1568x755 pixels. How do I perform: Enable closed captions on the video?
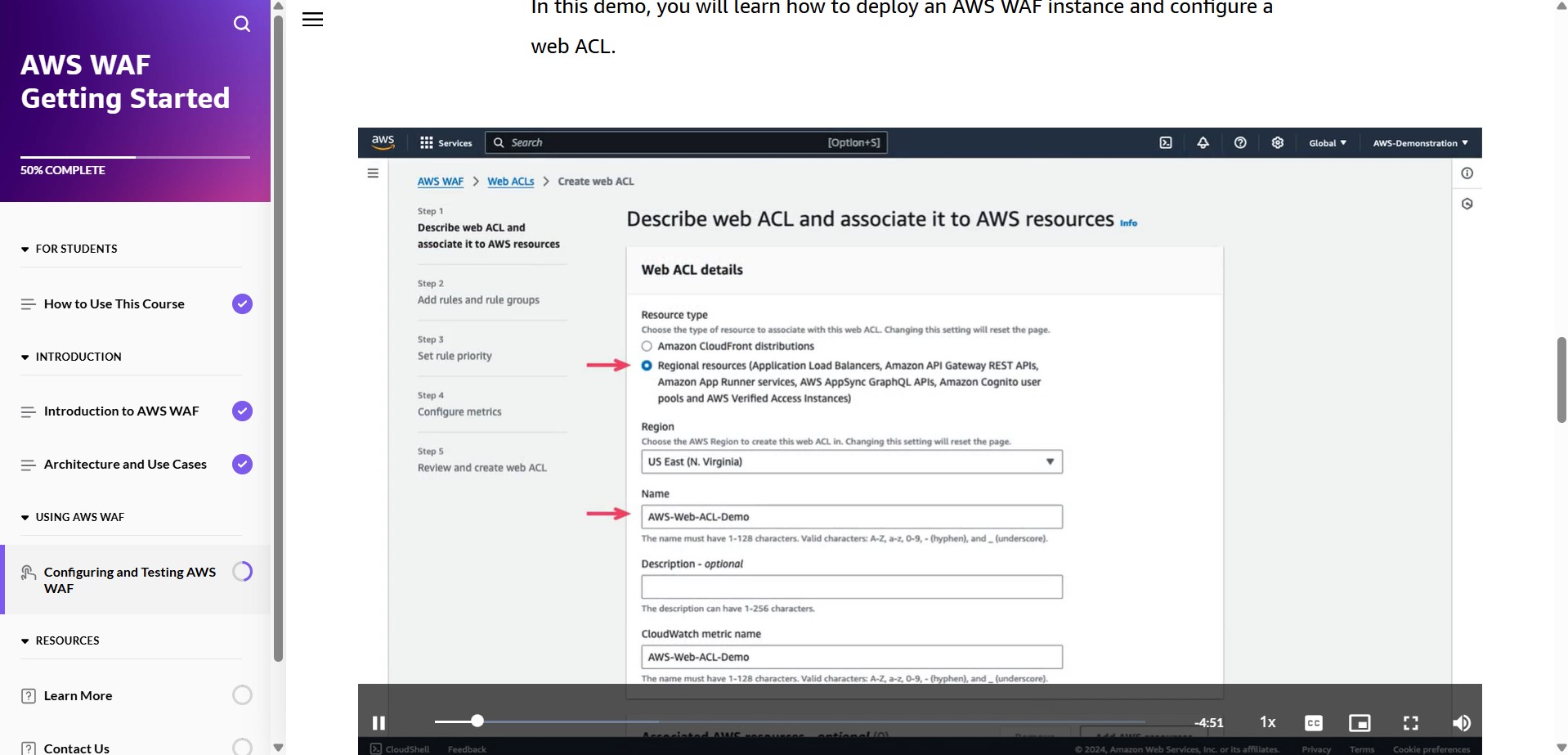(x=1314, y=722)
